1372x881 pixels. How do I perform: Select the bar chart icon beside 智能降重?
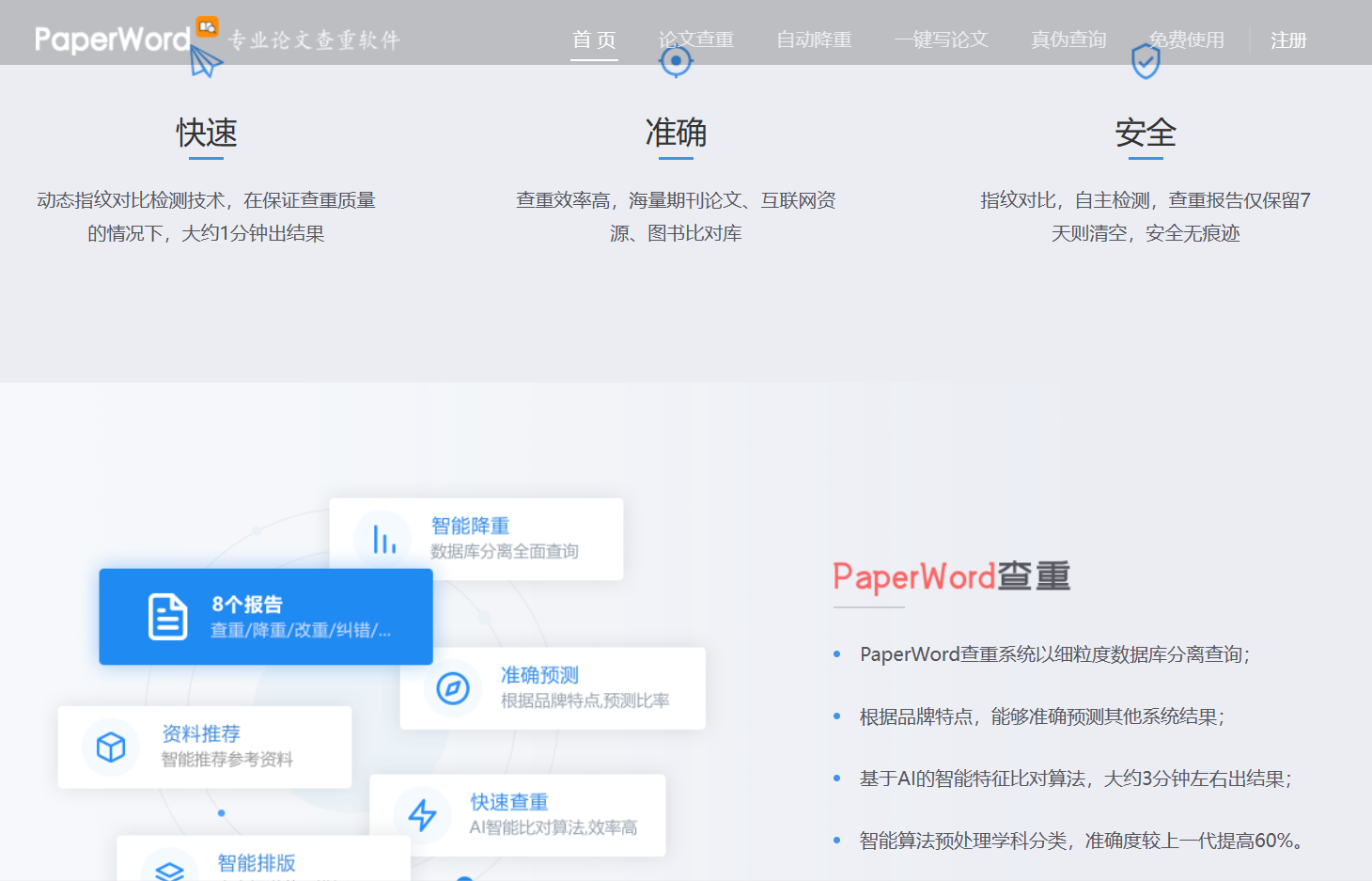[385, 538]
